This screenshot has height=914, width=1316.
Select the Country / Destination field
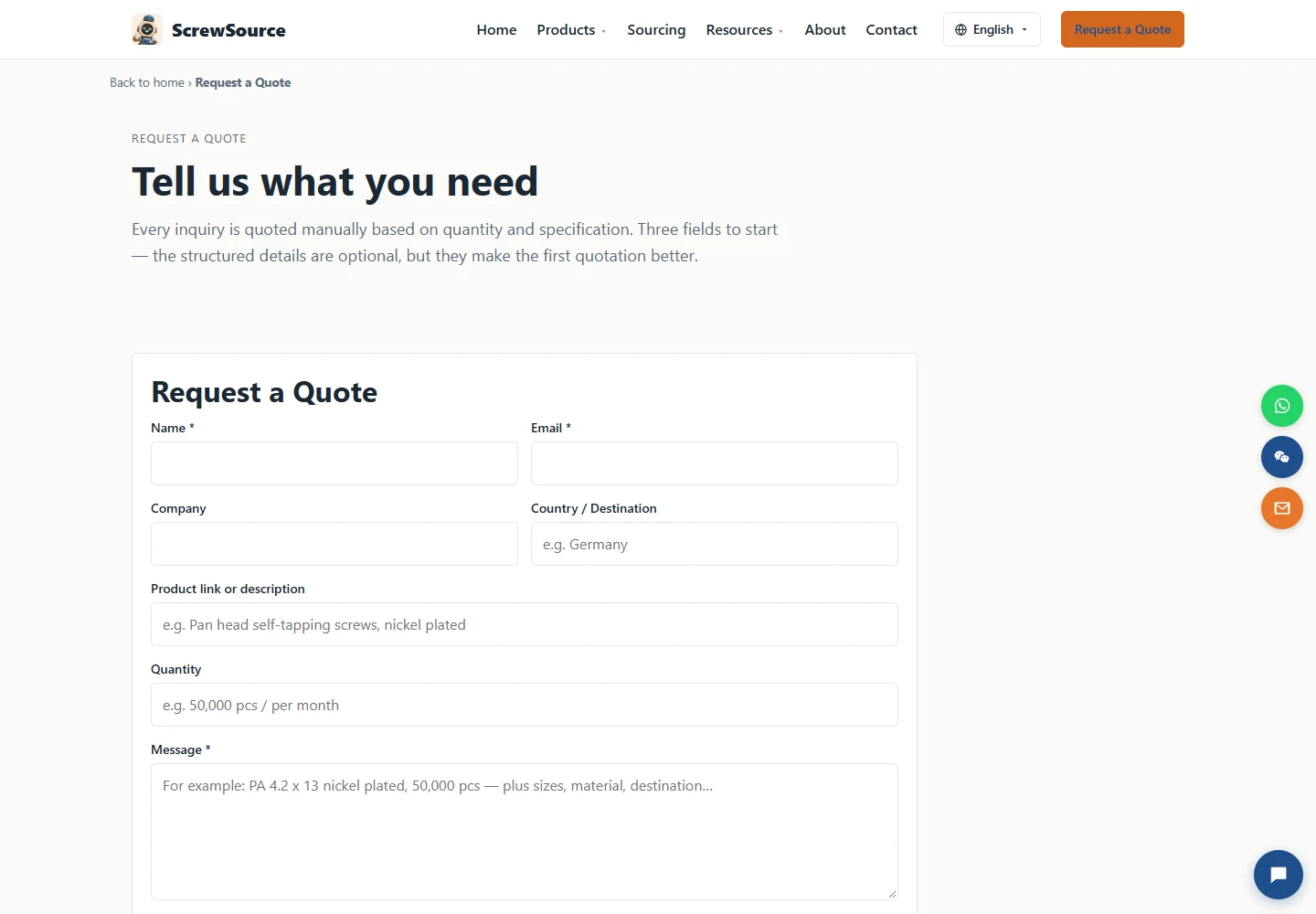pos(715,544)
